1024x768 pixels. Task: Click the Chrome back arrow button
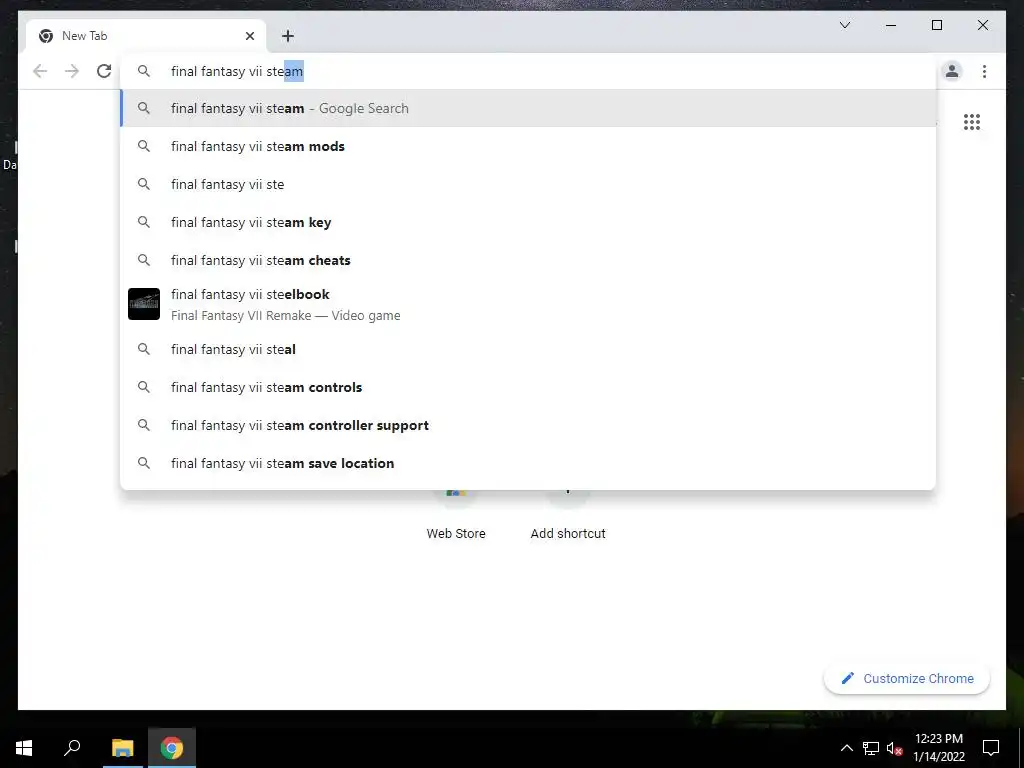click(x=40, y=71)
